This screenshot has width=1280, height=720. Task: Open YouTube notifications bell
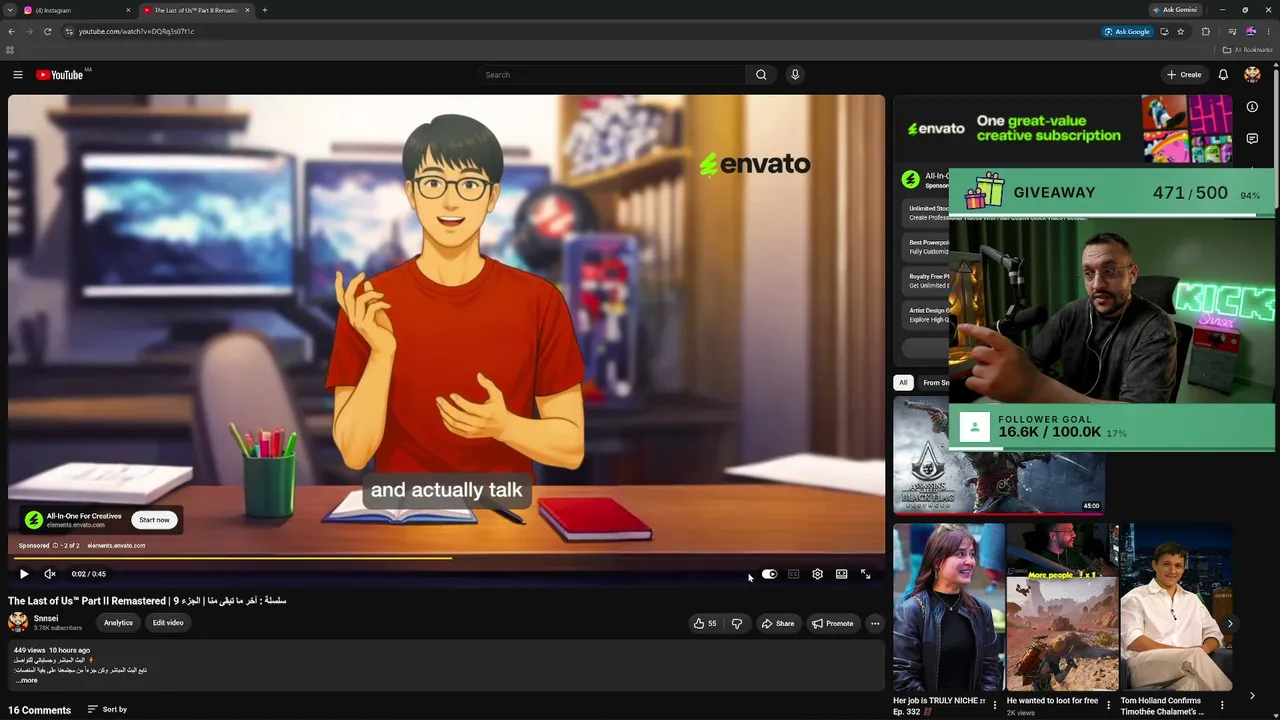click(x=1223, y=75)
